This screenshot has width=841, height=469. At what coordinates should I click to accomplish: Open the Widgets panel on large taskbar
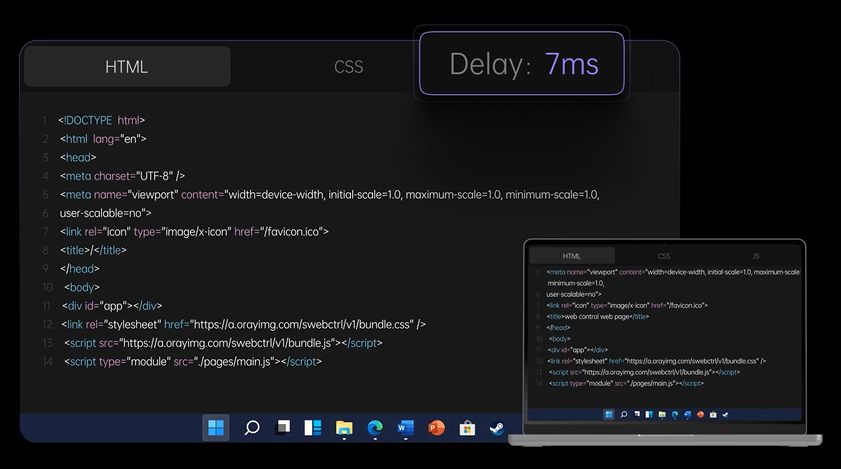tap(313, 428)
